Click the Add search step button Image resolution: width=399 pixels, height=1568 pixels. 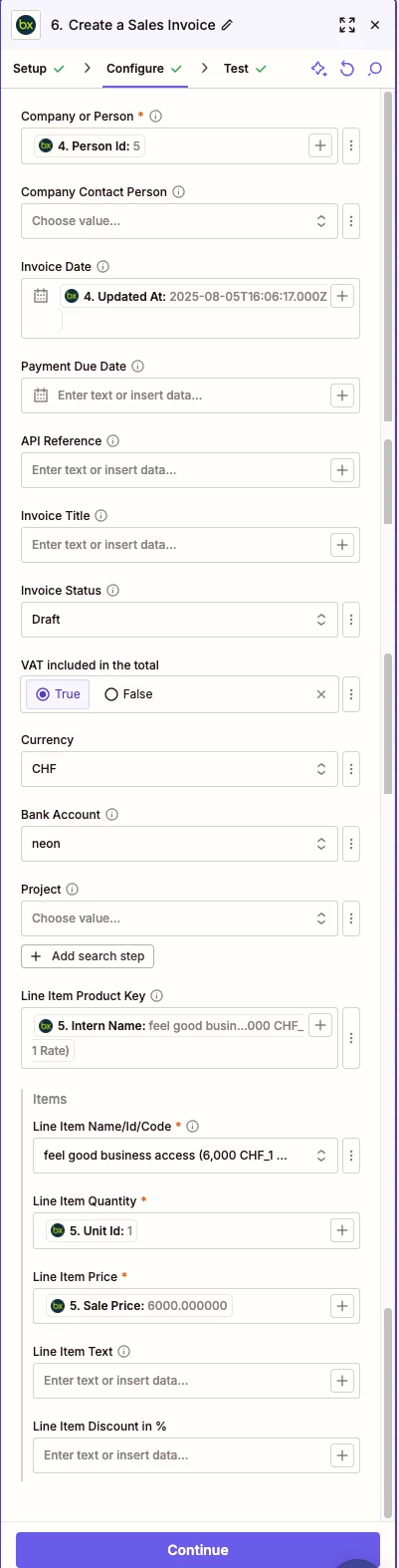click(x=88, y=956)
